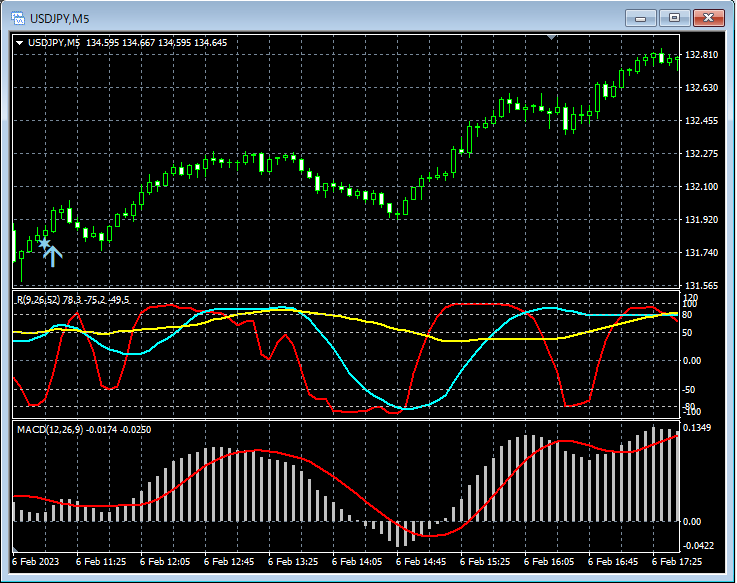Click price level 131.920 on price scale
Viewport: 737px width, 583px height.
coord(702,220)
